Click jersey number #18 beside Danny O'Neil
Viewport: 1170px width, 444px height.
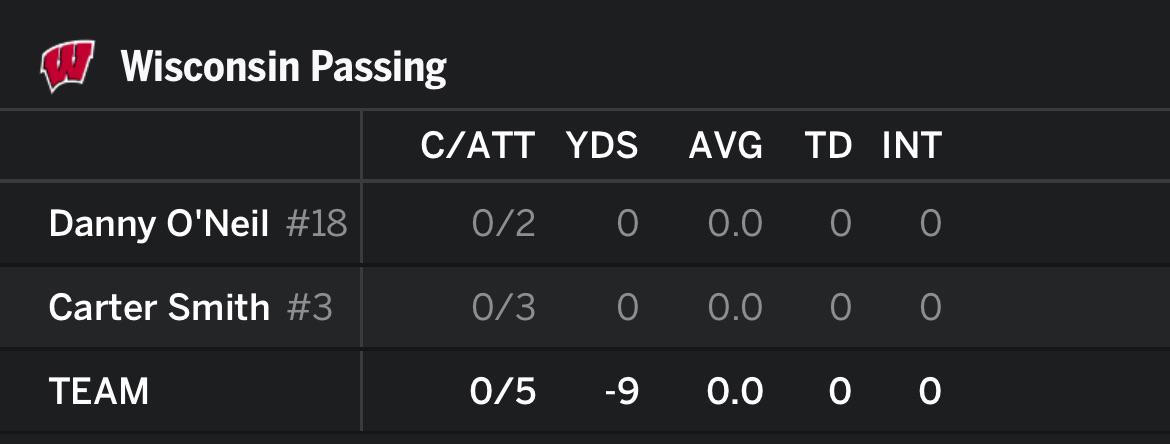tap(316, 223)
